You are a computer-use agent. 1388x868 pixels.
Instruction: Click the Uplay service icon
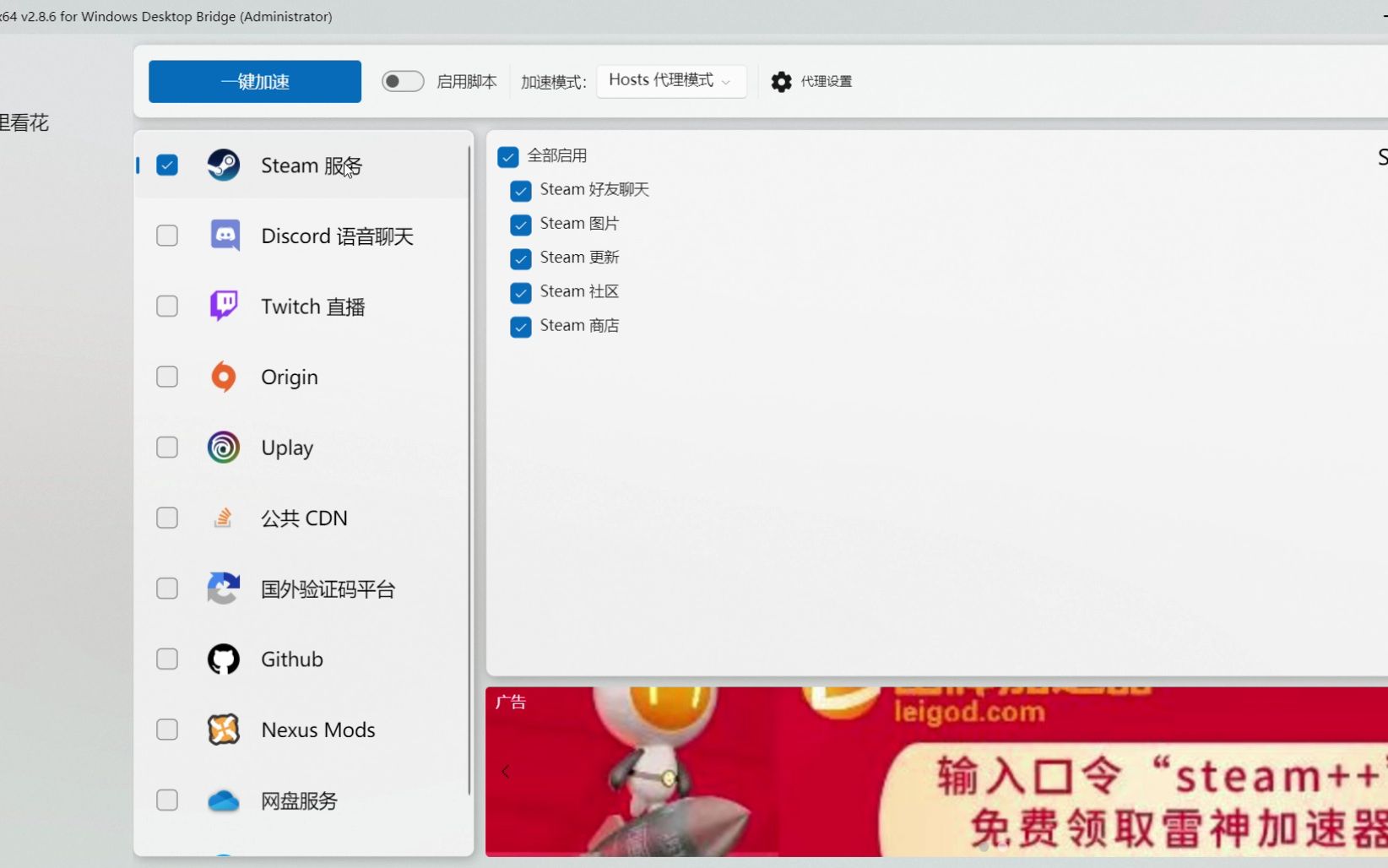[x=223, y=448]
